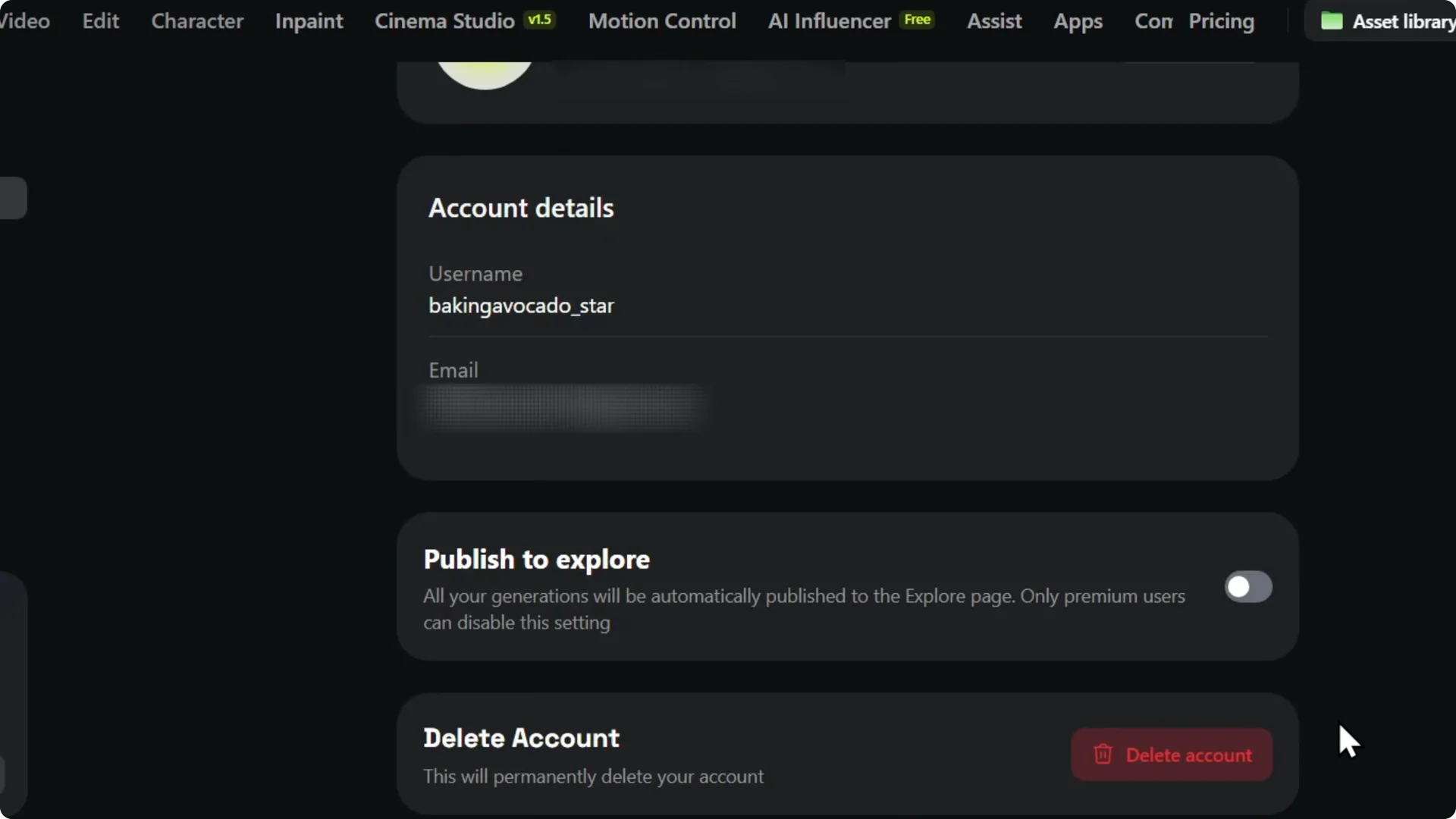Open the Edit menu item
The height and width of the screenshot is (819, 1456).
(99, 20)
